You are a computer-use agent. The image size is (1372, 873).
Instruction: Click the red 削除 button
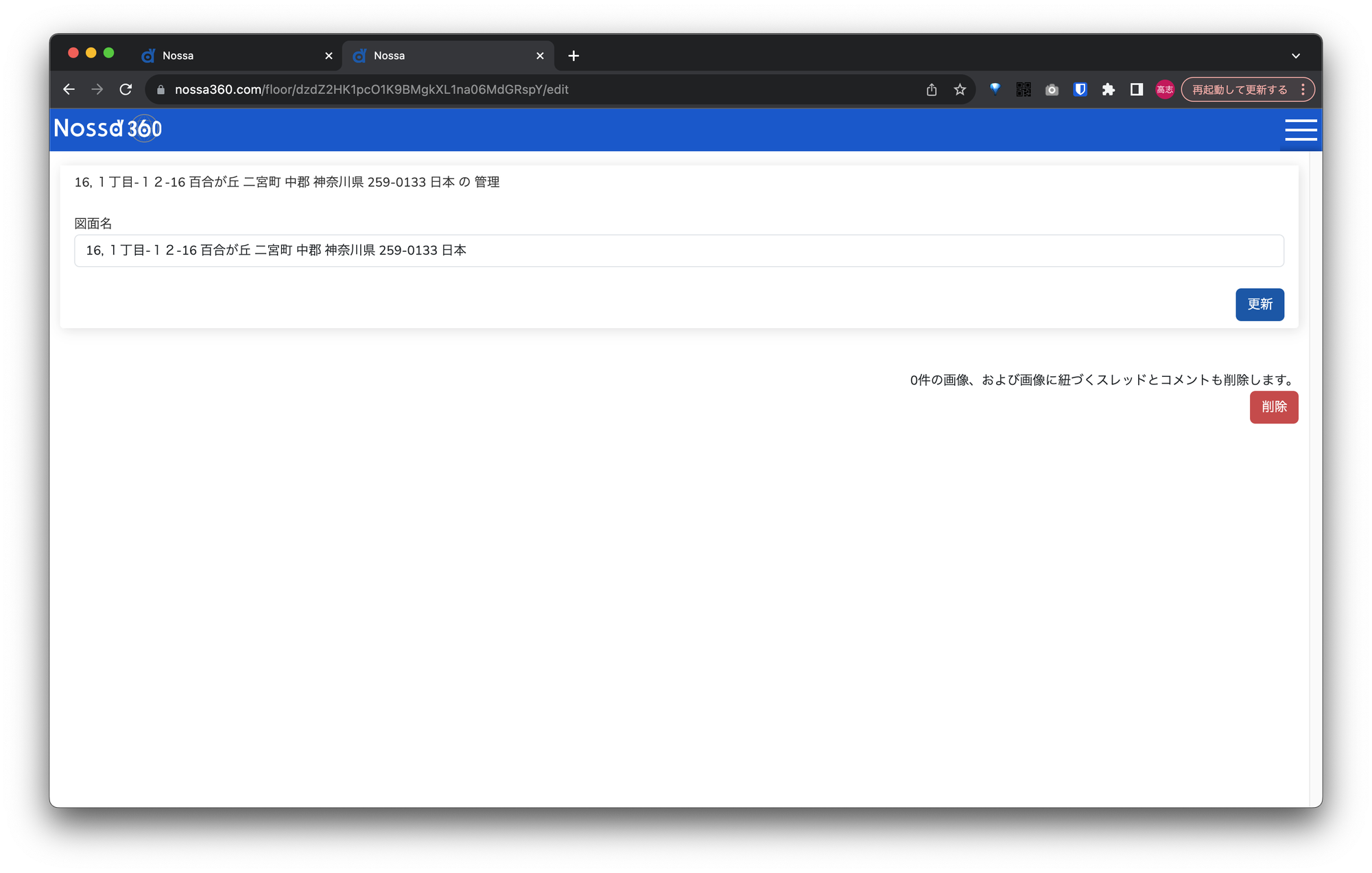(1274, 407)
